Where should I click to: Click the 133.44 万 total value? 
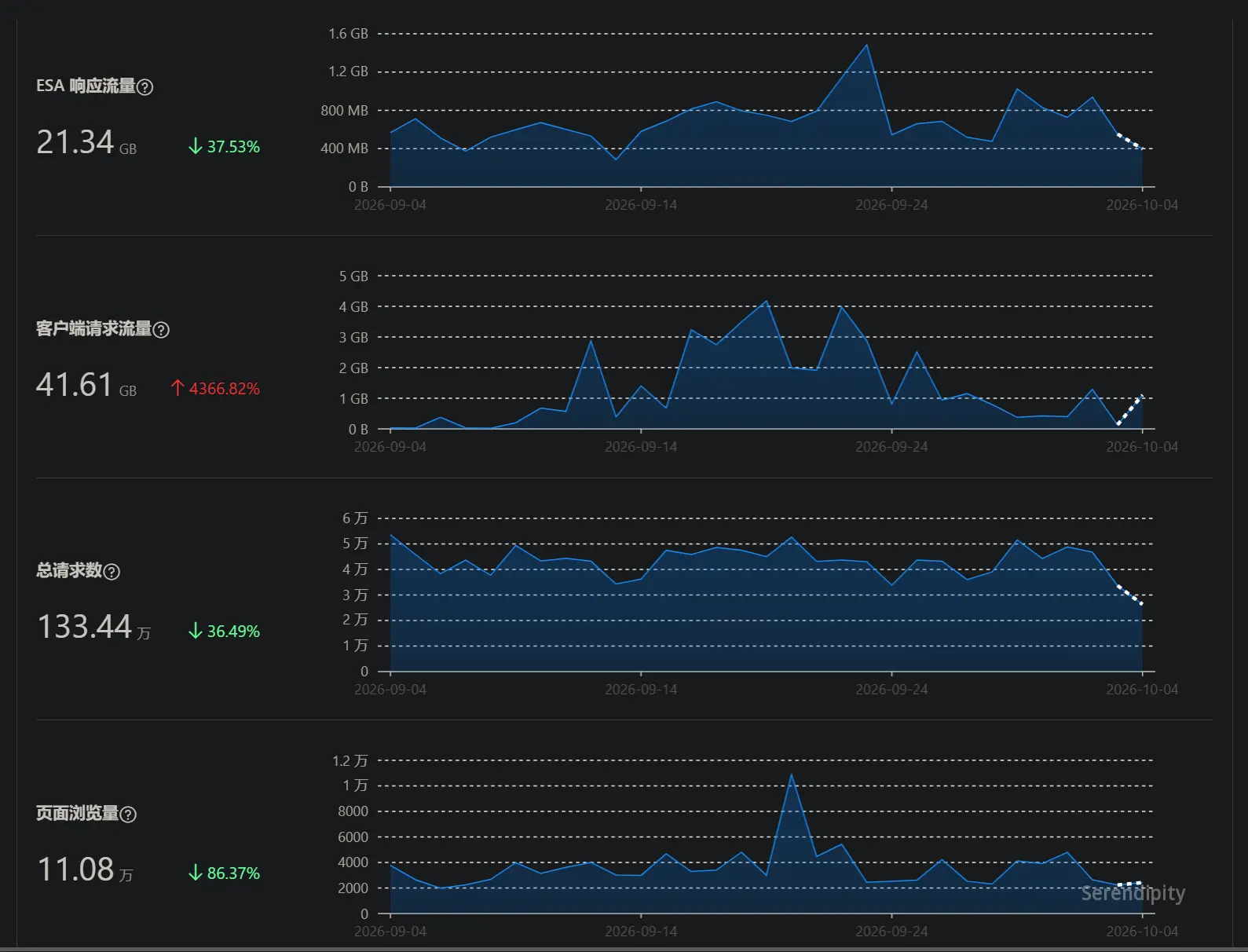(93, 627)
